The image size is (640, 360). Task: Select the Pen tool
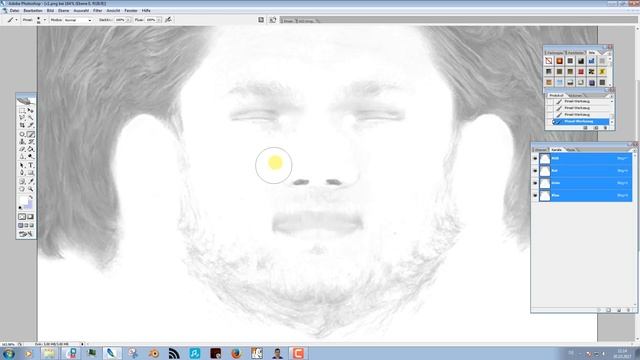[22, 173]
